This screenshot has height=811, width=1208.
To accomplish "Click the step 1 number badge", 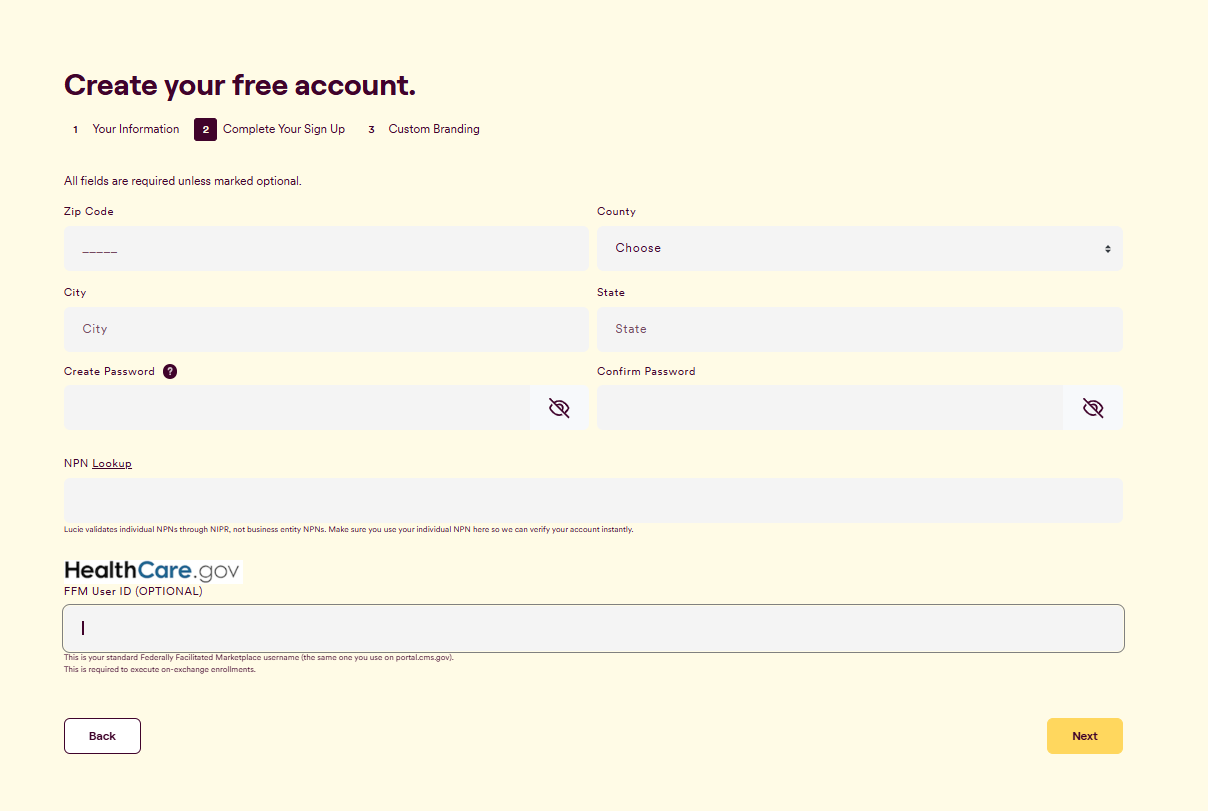I will click(75, 129).
